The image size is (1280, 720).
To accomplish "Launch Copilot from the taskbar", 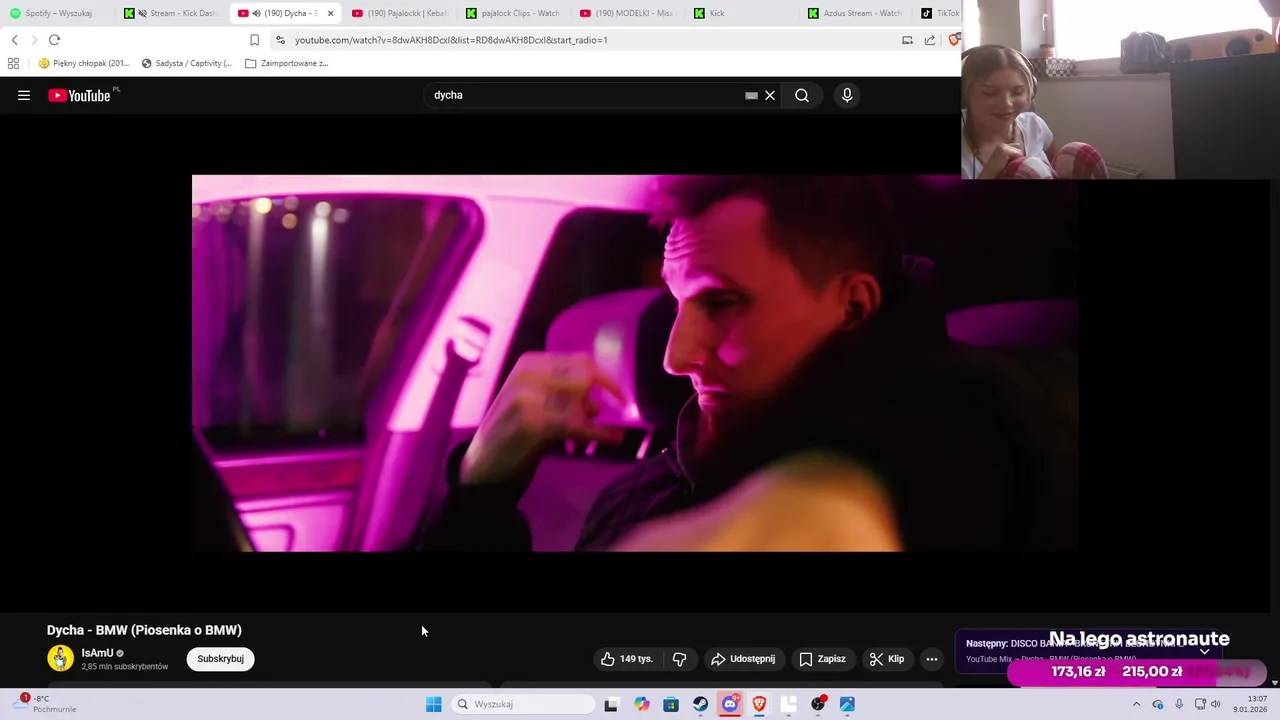I will (641, 704).
